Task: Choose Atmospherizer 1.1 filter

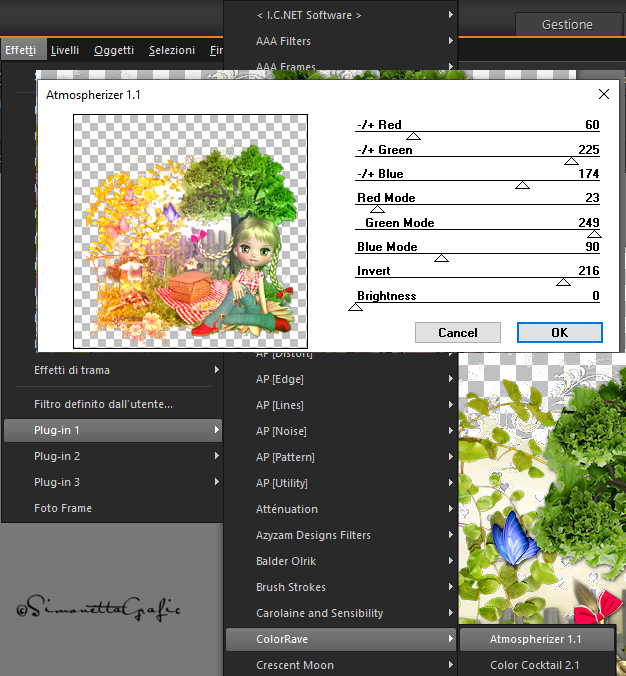Action: coord(536,639)
